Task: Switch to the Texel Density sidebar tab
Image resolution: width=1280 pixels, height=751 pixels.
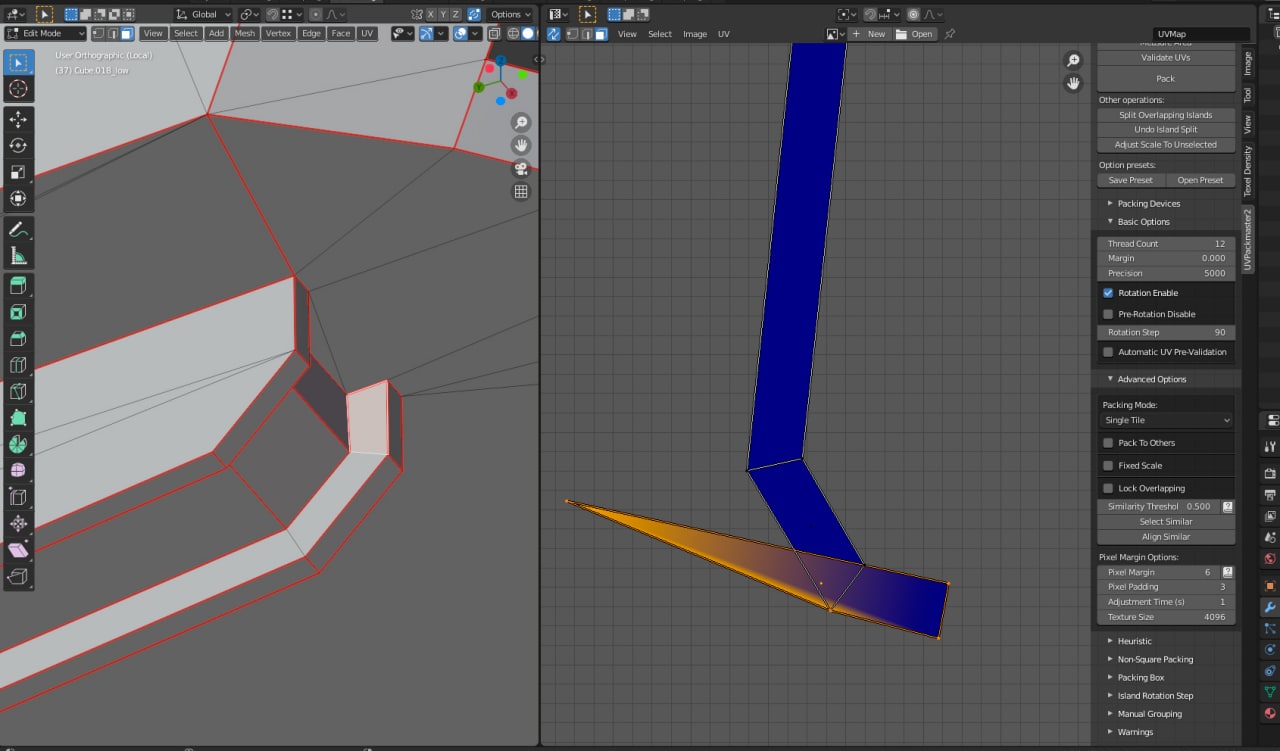Action: (1247, 171)
